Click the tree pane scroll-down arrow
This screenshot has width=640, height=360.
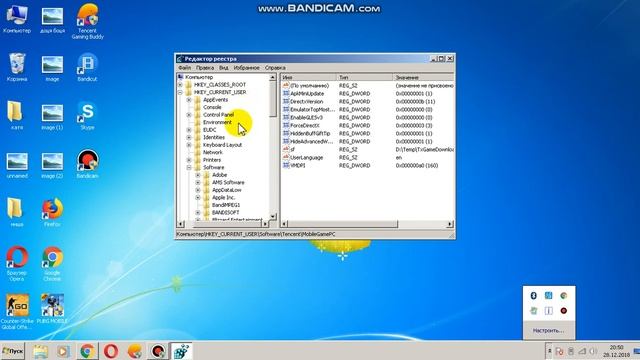pyautogui.click(x=273, y=217)
